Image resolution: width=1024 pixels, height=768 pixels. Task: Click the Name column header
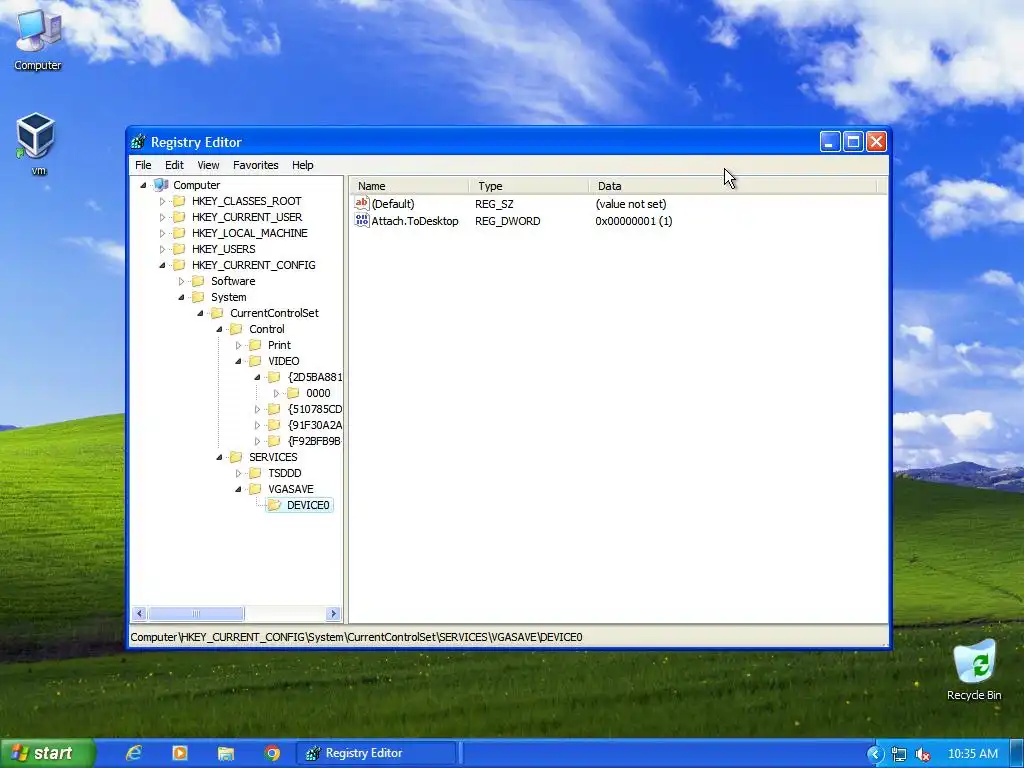pos(409,186)
